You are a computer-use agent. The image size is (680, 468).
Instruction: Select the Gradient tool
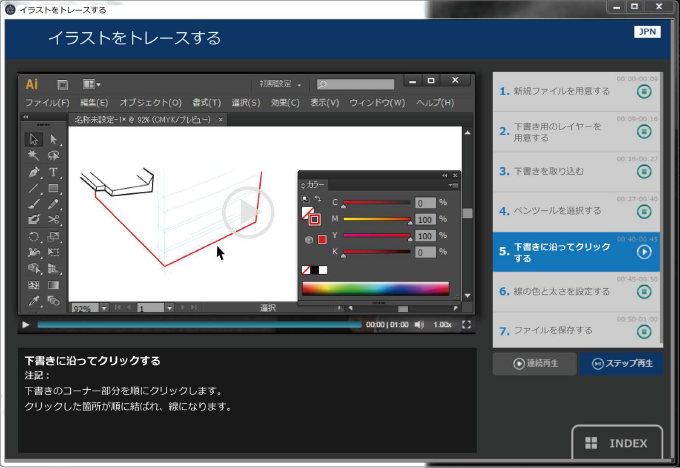coord(53,285)
